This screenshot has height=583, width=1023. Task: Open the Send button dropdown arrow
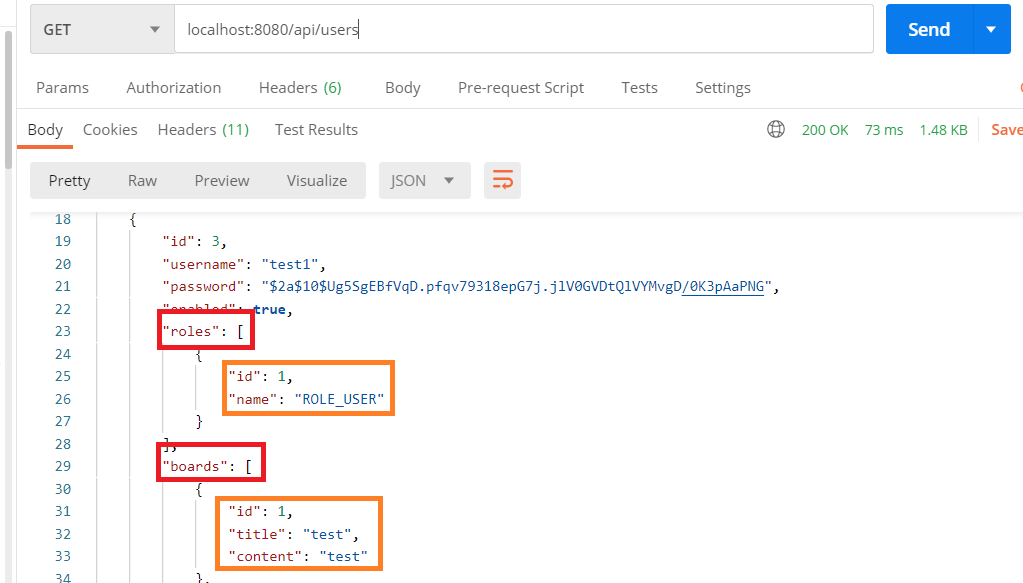tap(991, 29)
